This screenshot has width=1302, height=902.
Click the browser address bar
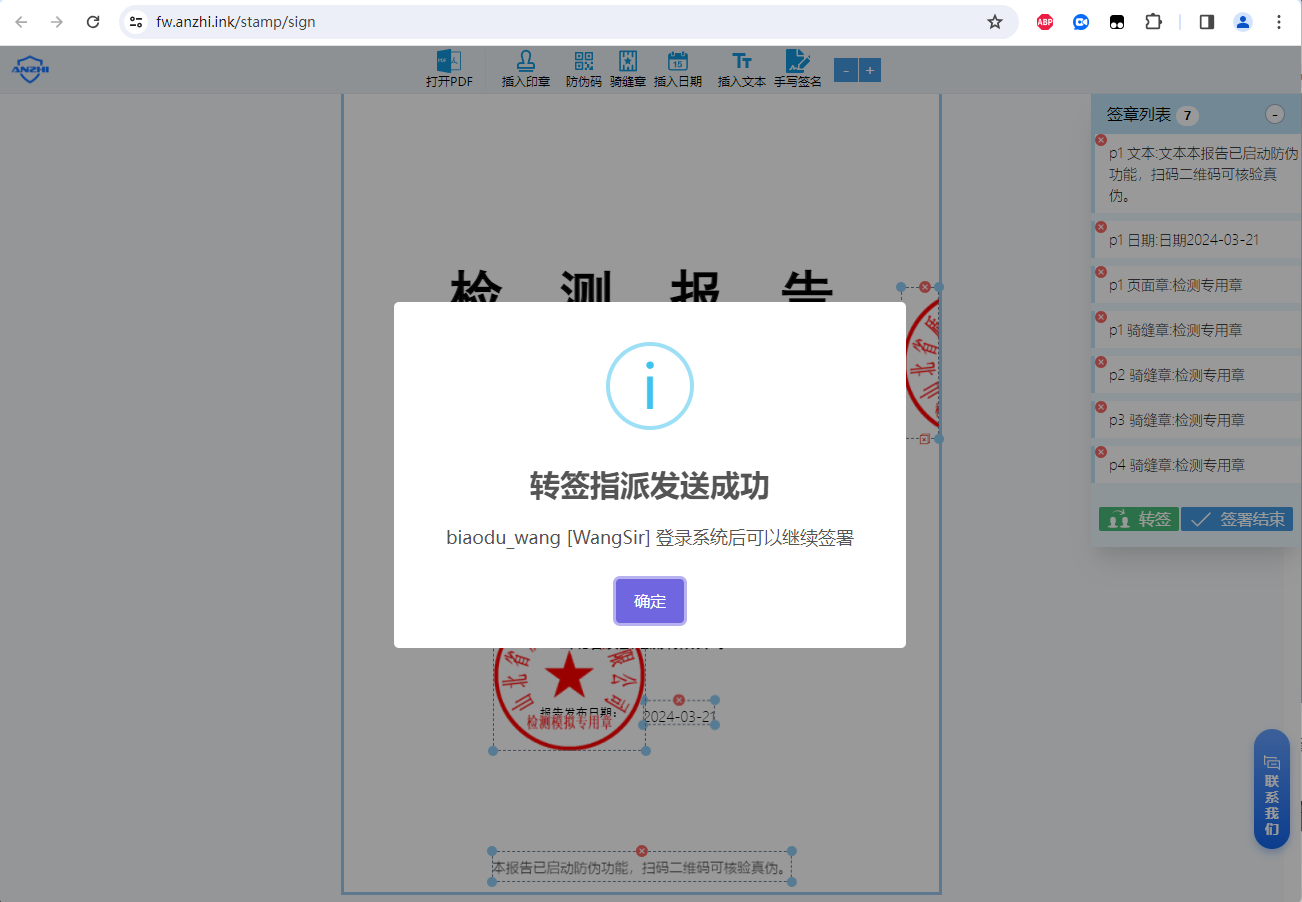coord(400,20)
